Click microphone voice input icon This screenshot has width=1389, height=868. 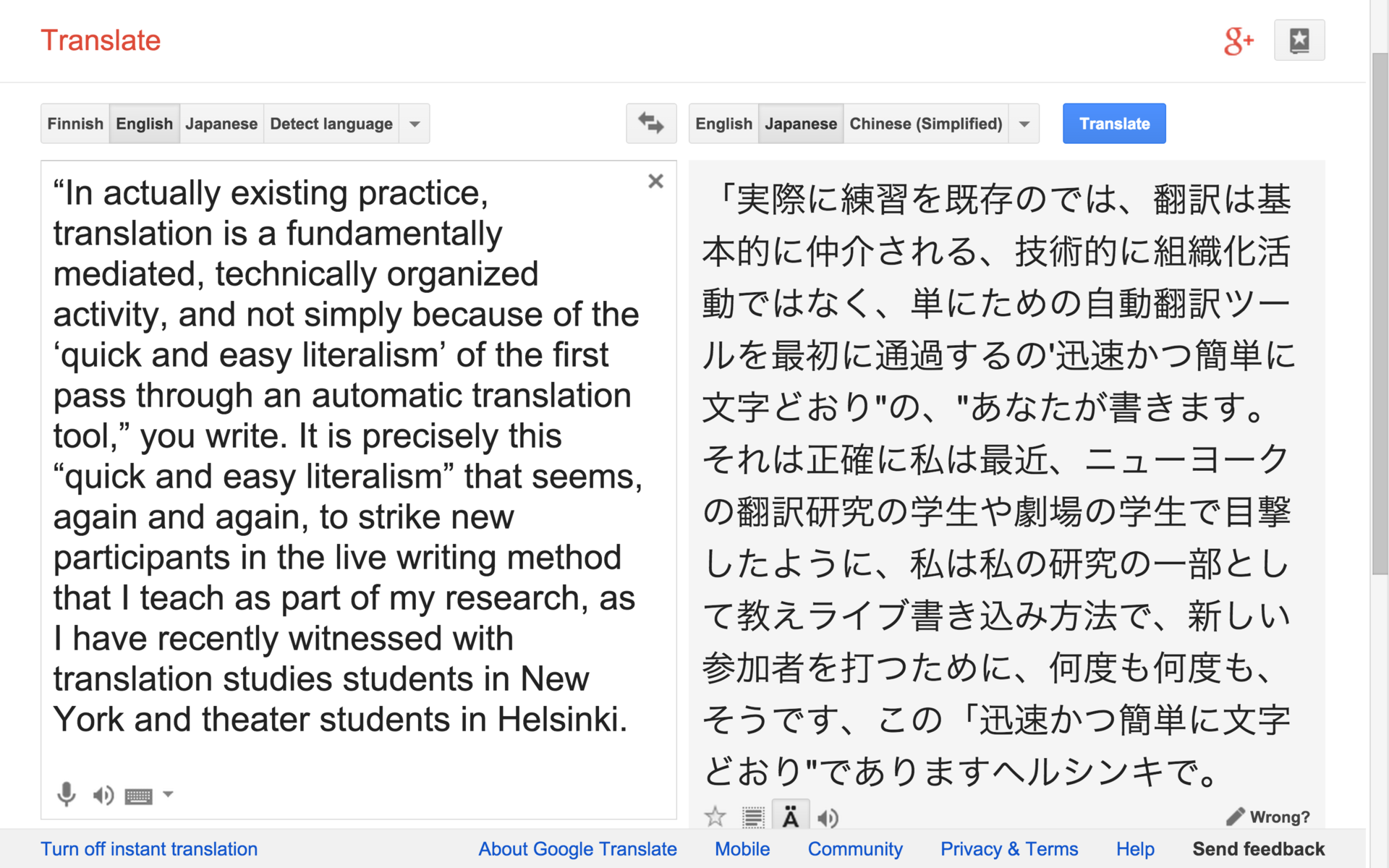[67, 794]
